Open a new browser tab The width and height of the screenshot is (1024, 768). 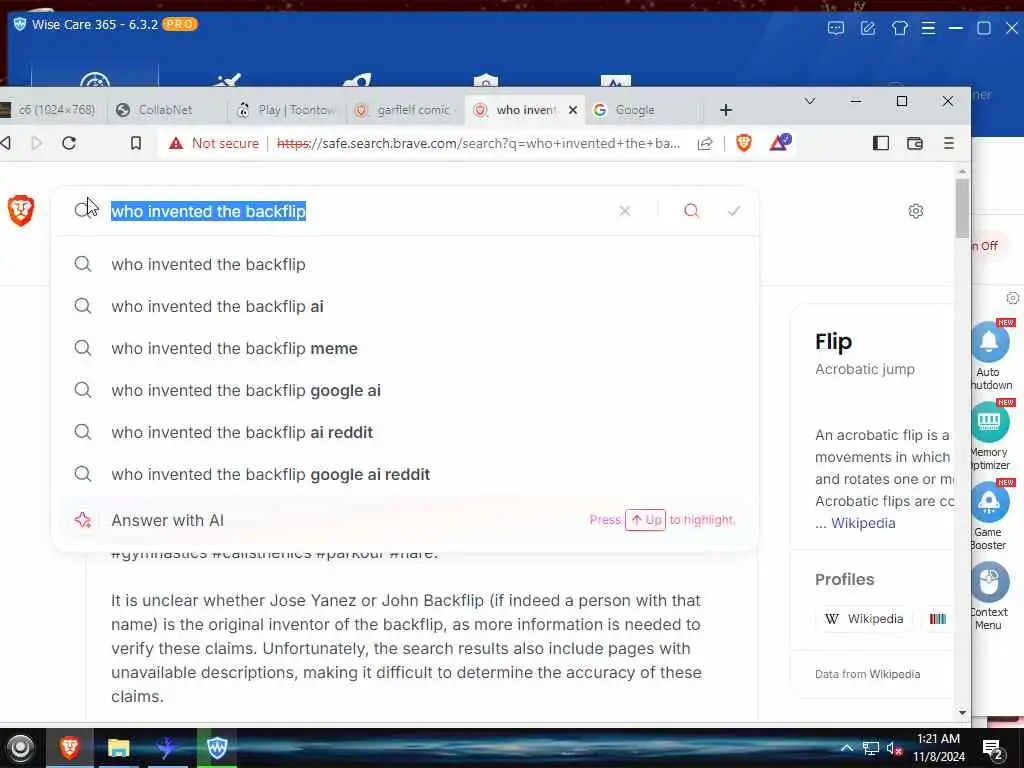click(726, 110)
